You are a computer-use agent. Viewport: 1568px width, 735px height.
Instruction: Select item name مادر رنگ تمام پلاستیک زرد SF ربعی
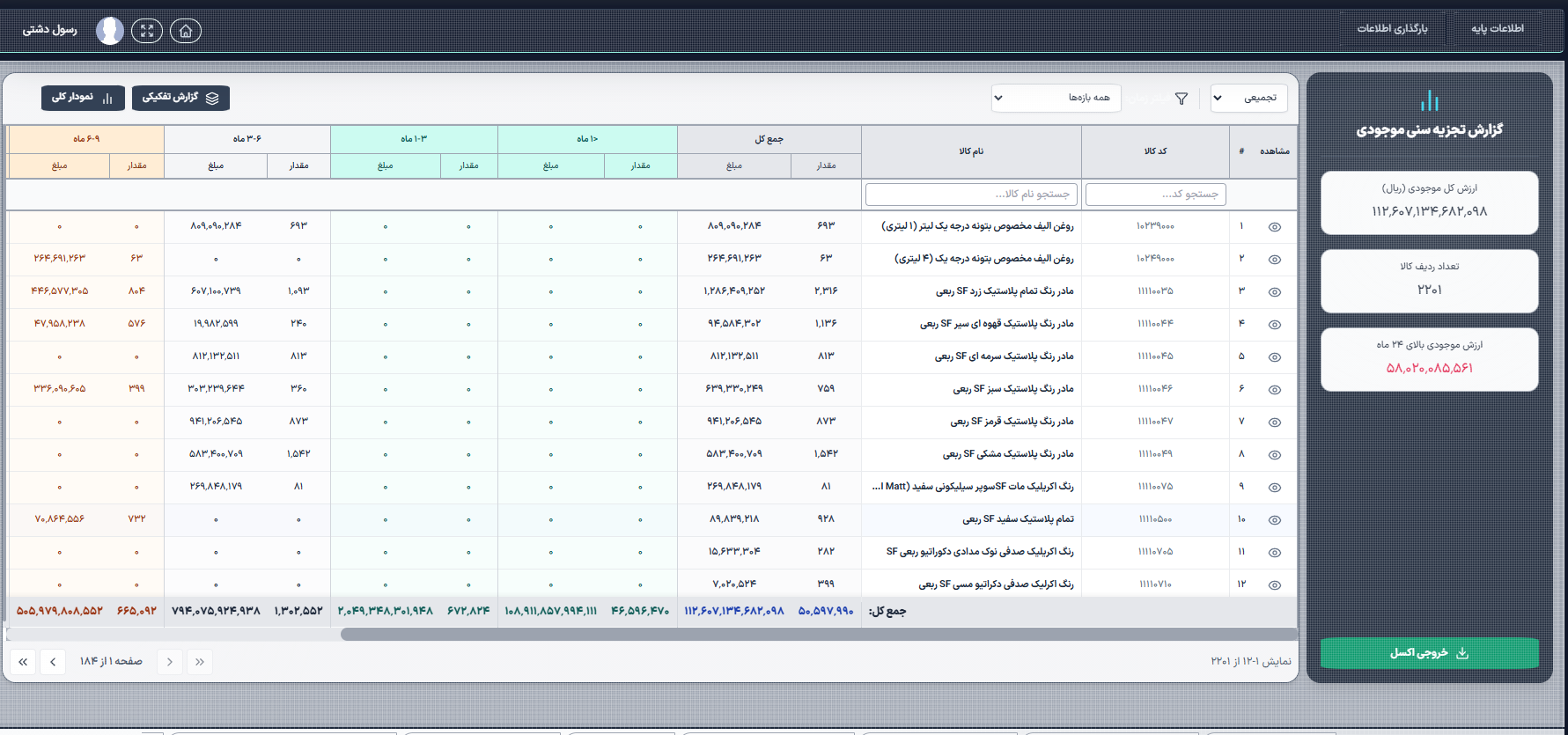coord(1004,291)
